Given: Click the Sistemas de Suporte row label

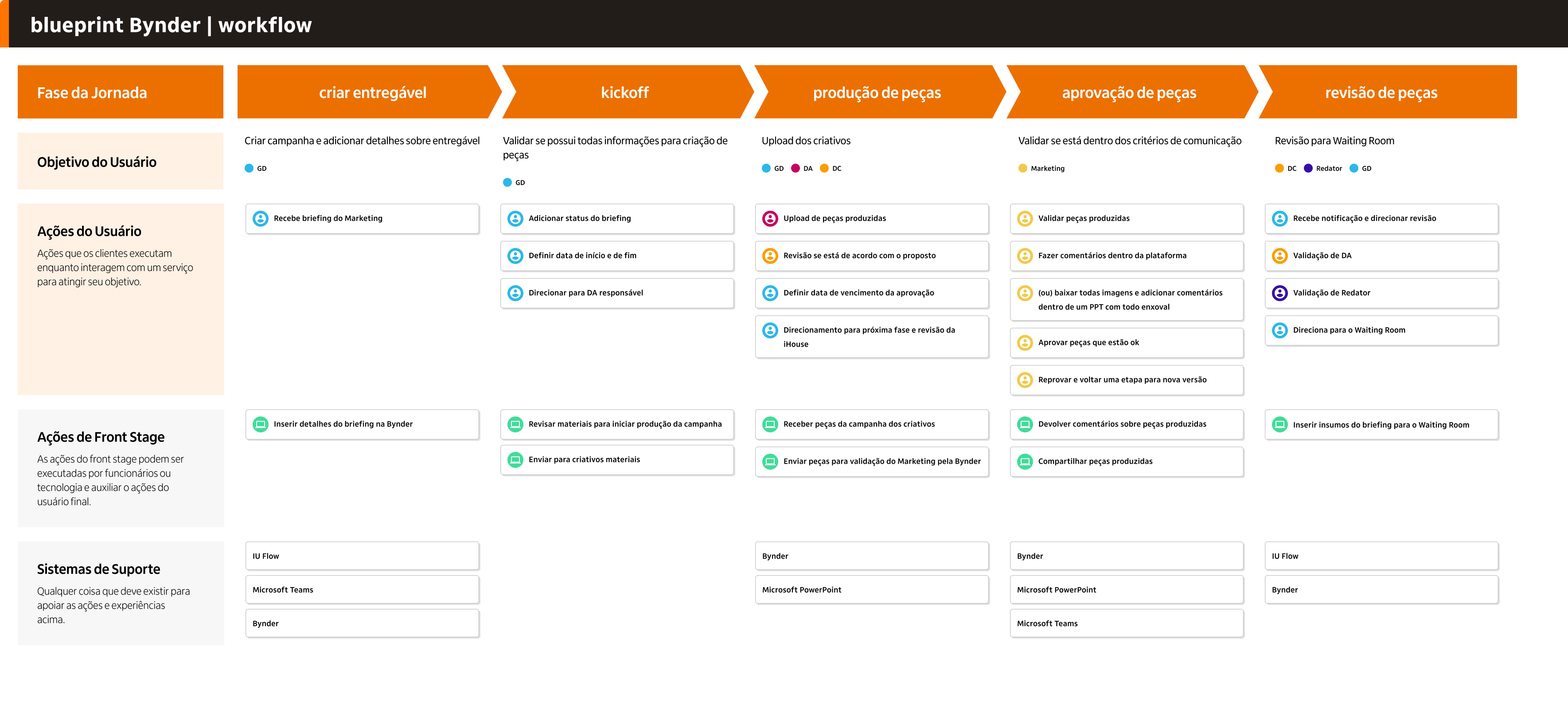Looking at the screenshot, I should (x=98, y=569).
